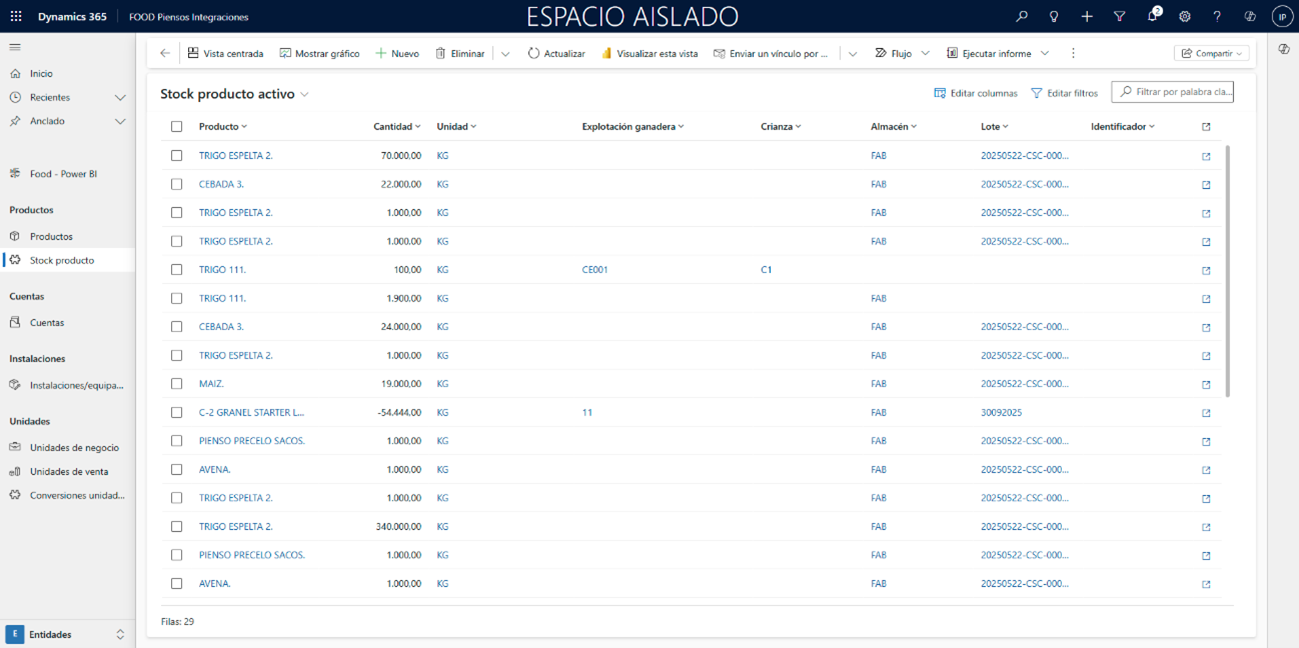Click the back arrow in command bar
This screenshot has height=648, width=1299.
(x=165, y=53)
